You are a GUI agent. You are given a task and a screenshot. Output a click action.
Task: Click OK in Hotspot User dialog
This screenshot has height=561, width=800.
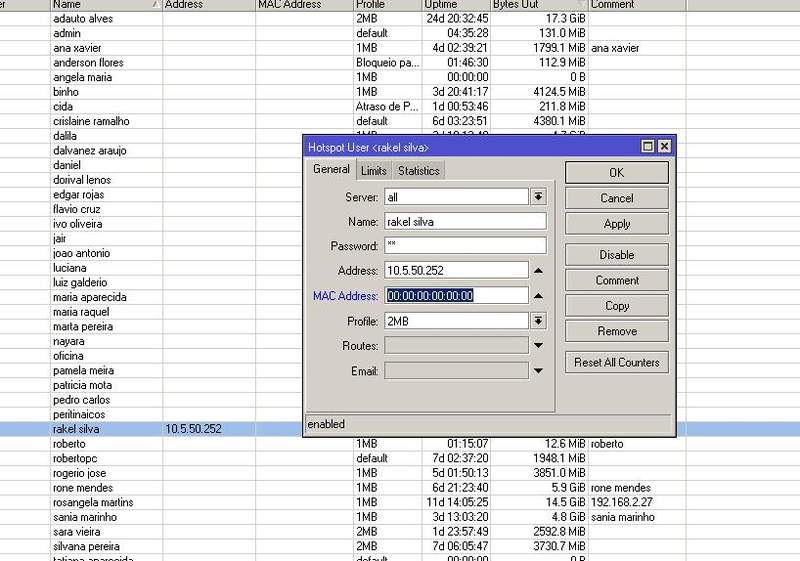[616, 172]
